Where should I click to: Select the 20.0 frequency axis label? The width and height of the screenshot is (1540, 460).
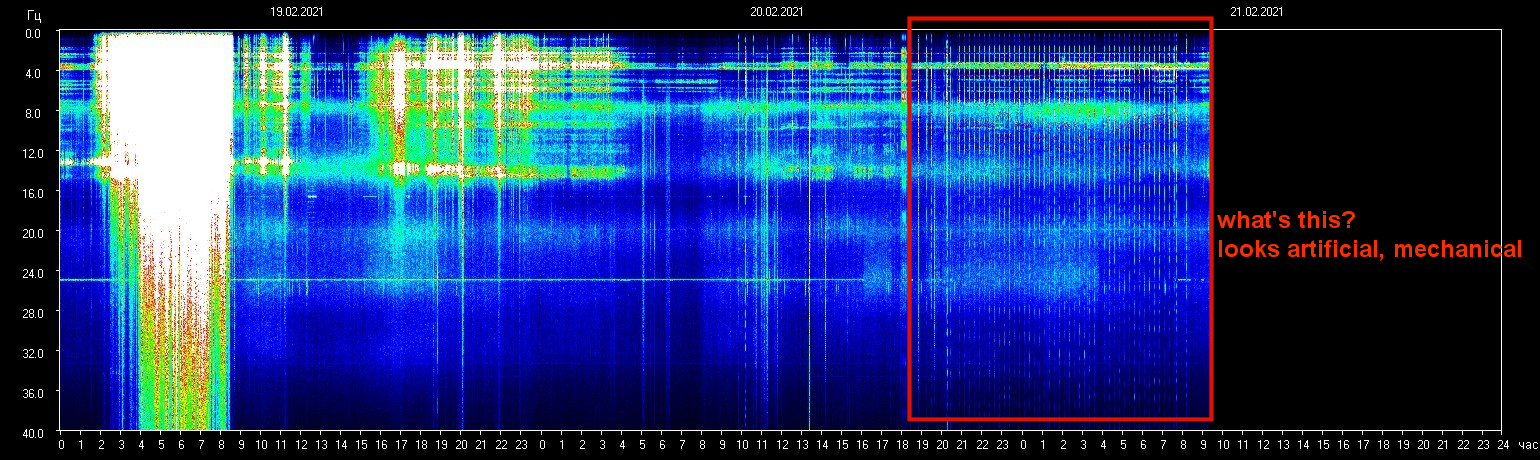(31, 233)
